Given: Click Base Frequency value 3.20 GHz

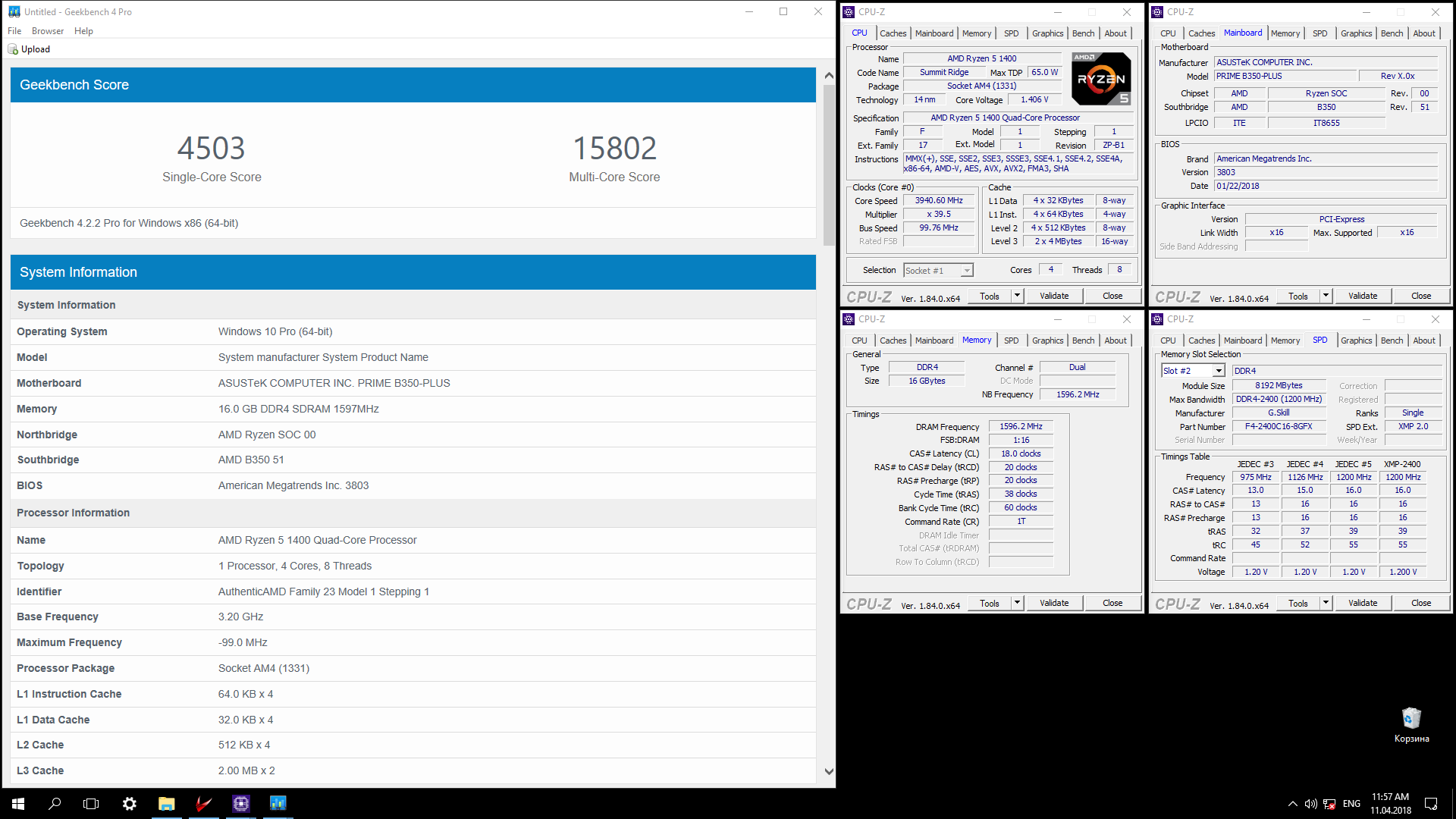Looking at the screenshot, I should click(x=241, y=617).
